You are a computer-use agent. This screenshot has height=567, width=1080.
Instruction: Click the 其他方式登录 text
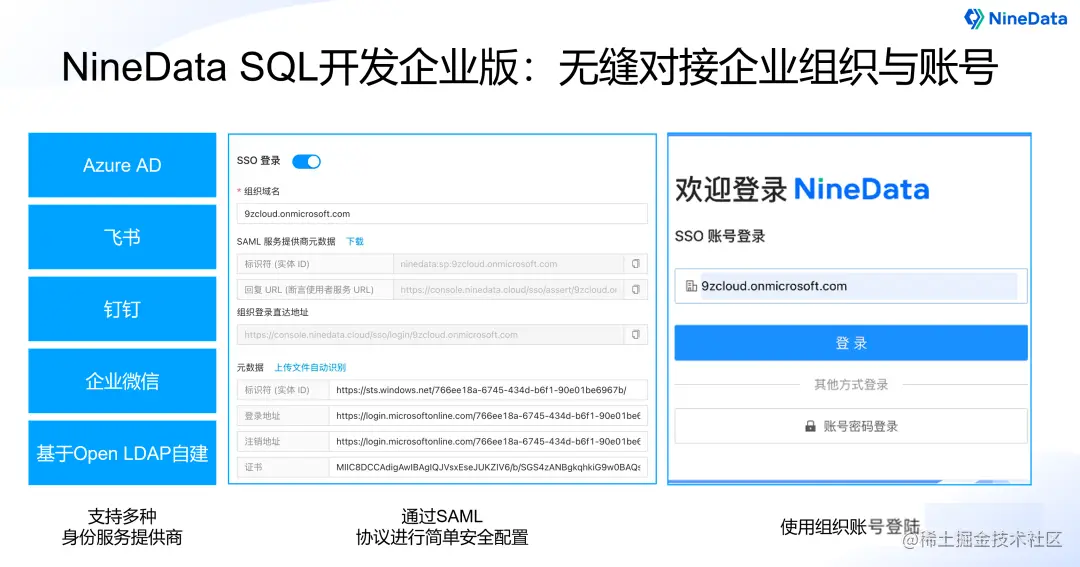pos(851,384)
